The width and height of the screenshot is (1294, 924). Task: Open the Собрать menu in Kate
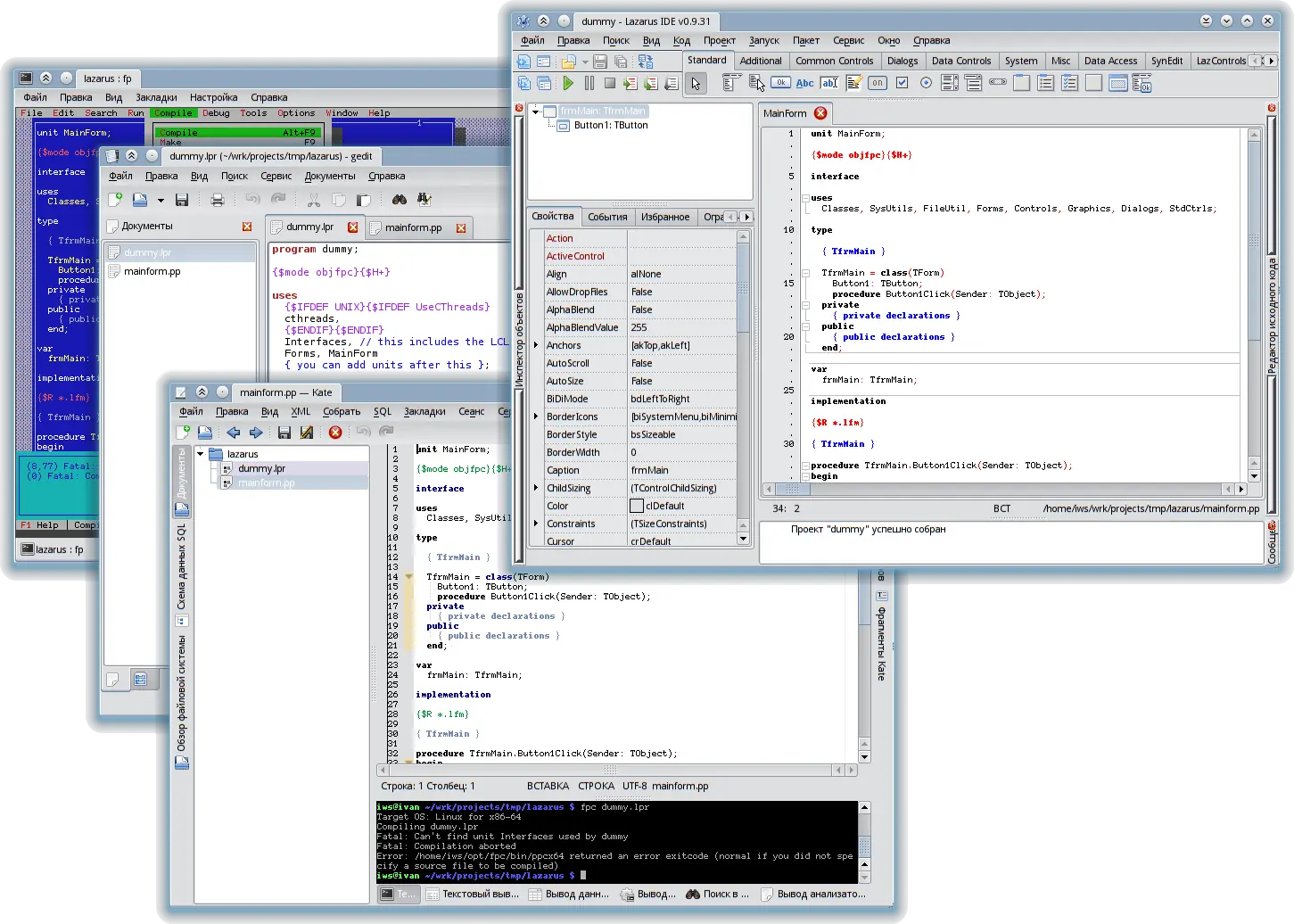tap(342, 411)
